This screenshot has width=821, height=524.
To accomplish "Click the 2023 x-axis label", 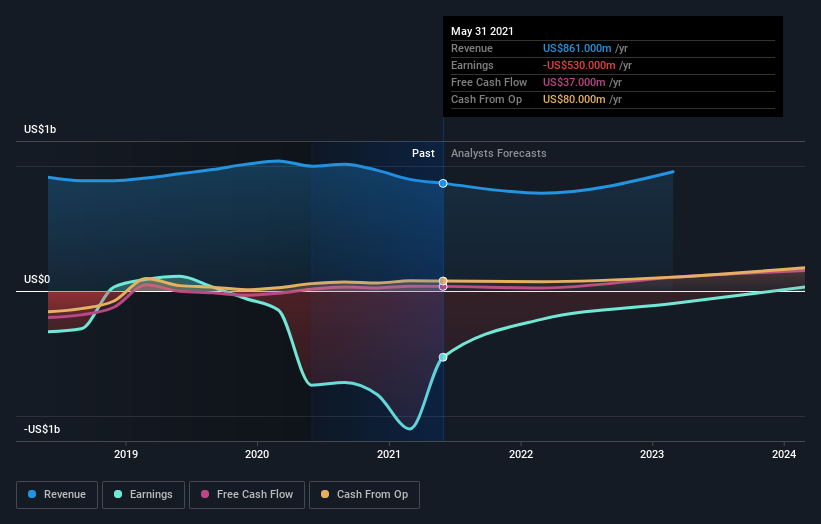I will click(652, 454).
